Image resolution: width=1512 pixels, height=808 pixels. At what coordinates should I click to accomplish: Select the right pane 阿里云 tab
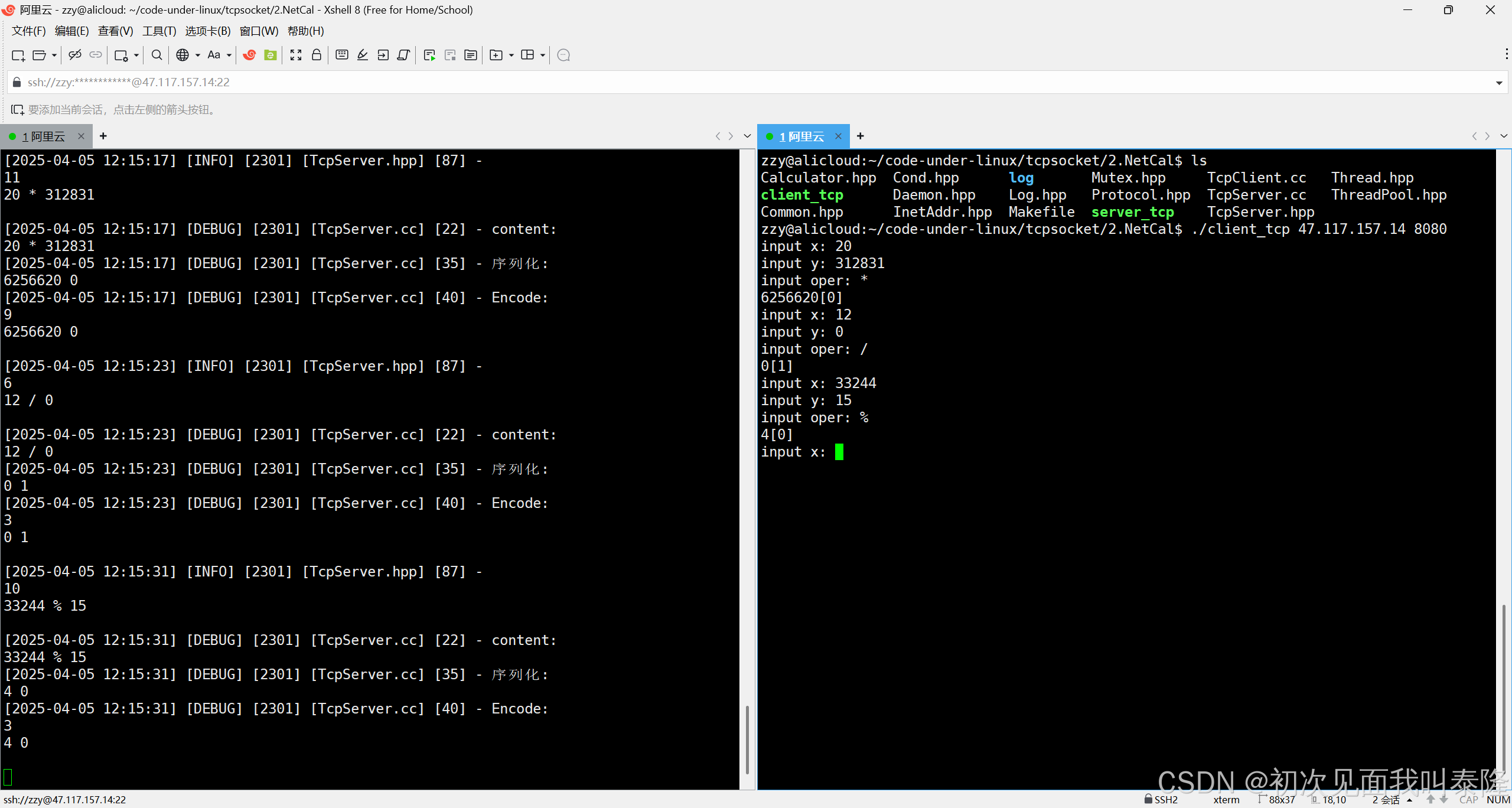point(801,136)
